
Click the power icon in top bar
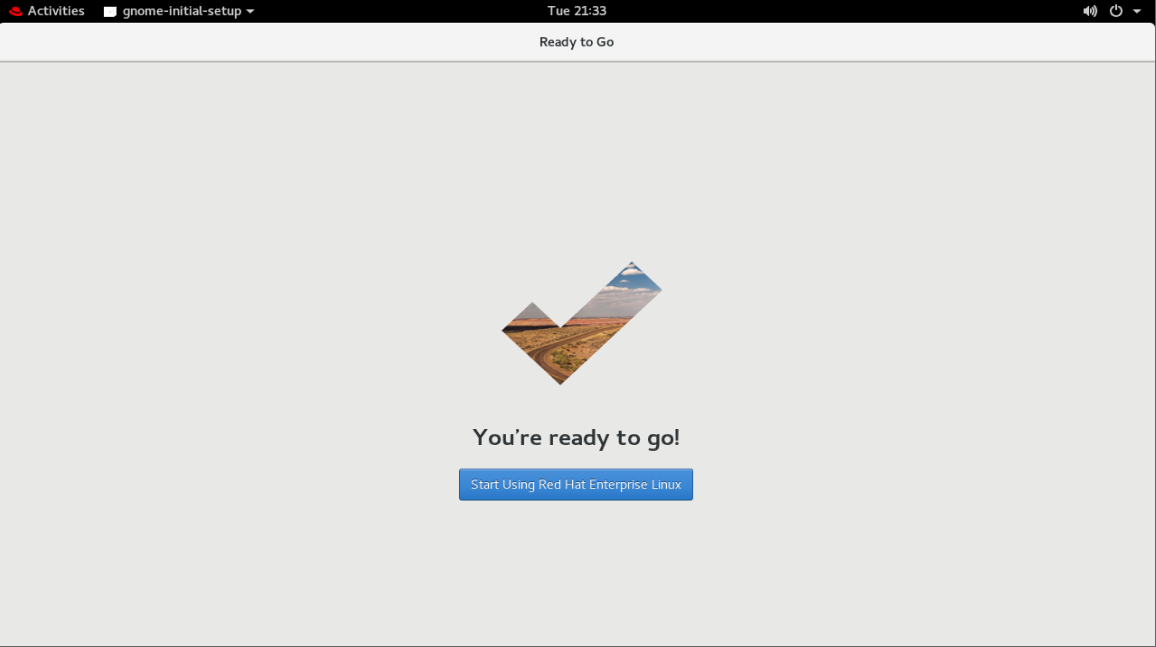click(1116, 11)
